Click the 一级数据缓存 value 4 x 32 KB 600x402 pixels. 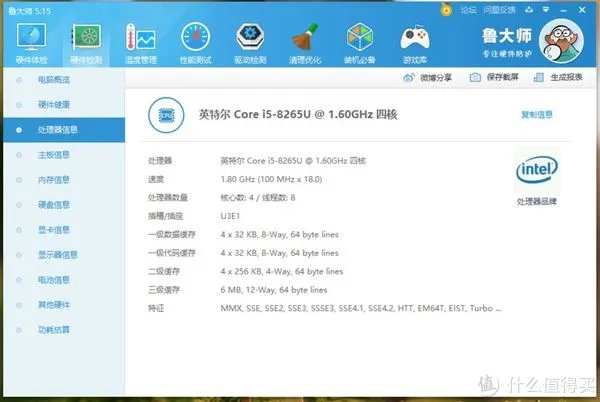point(279,234)
